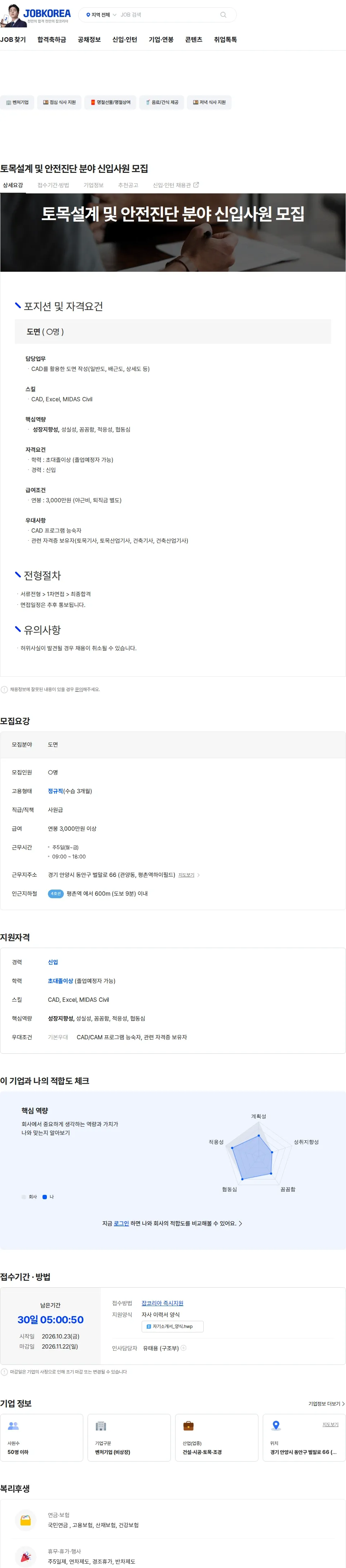346x1568 pixels.
Task: Click the 기업구분 building icon
Action: pos(101,1425)
